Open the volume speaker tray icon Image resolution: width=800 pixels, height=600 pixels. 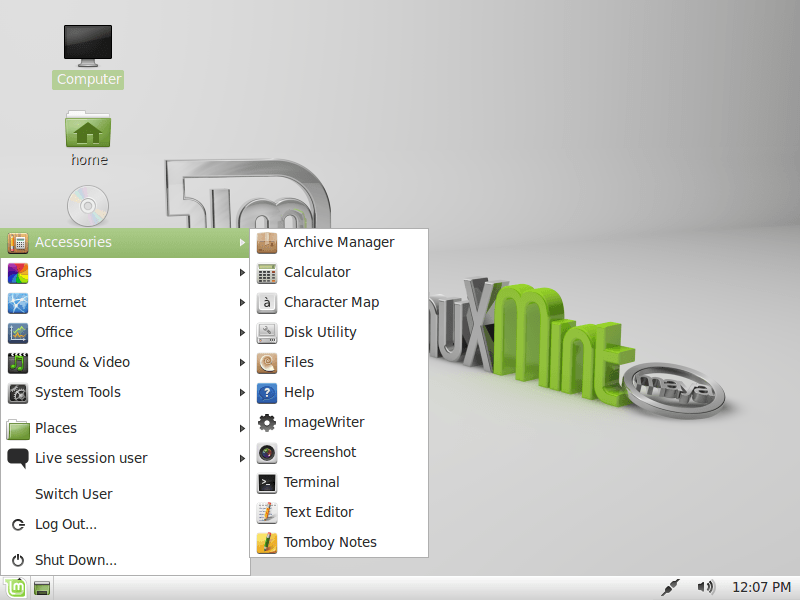[x=706, y=588]
